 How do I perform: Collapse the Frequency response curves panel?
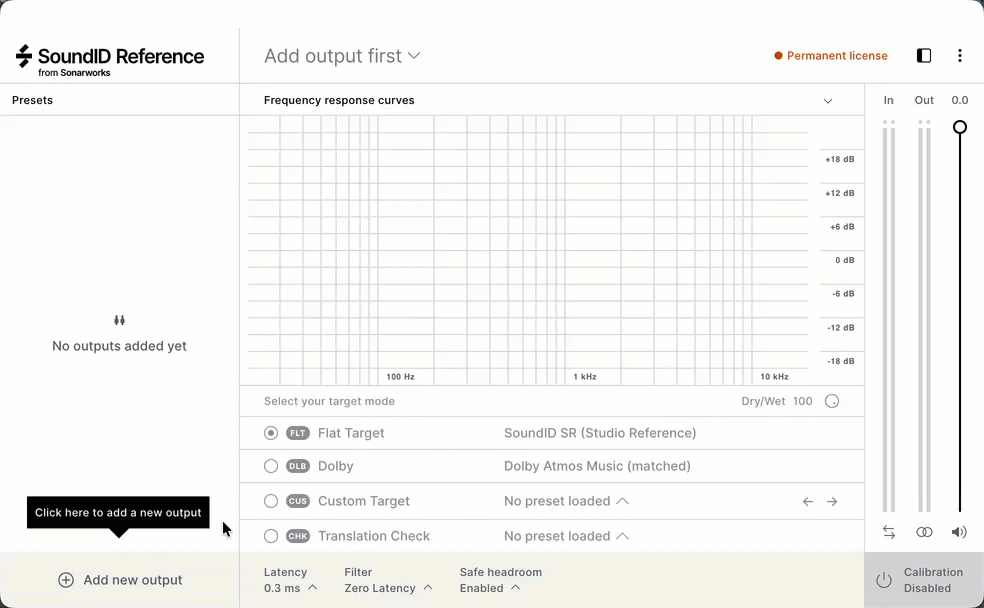pyautogui.click(x=828, y=100)
